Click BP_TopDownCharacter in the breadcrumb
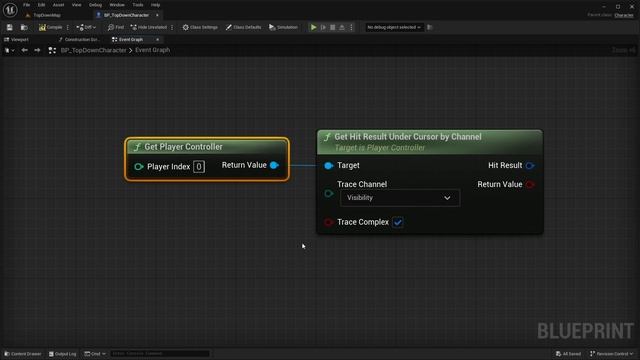 click(93, 50)
